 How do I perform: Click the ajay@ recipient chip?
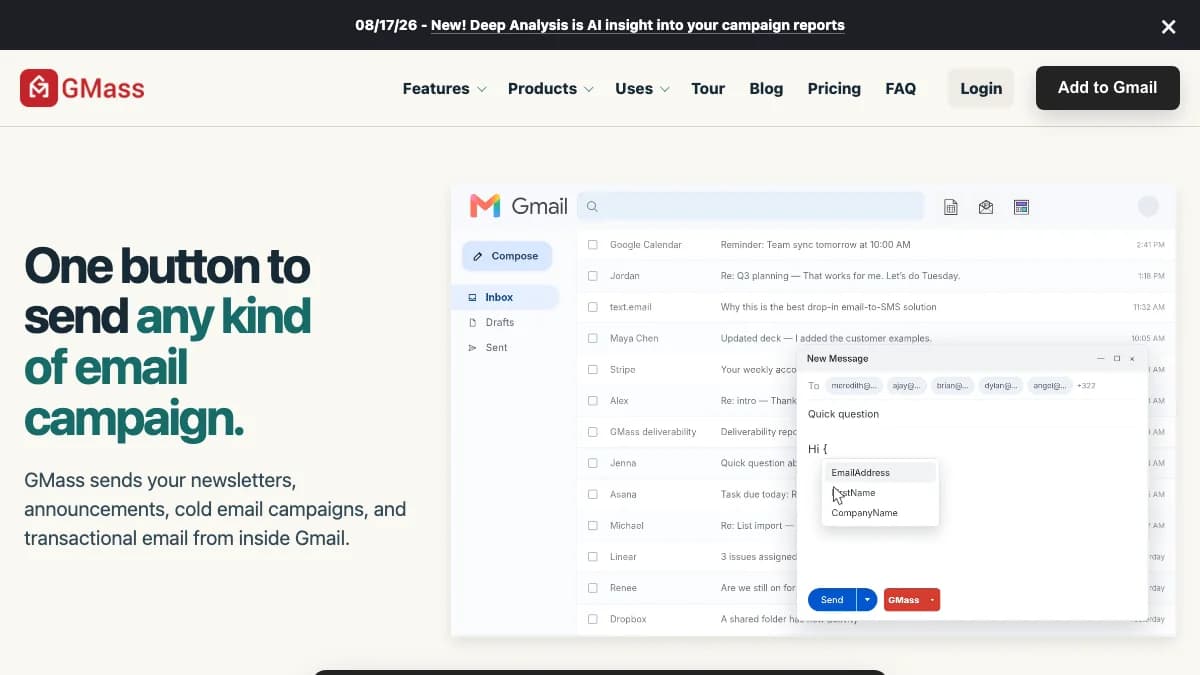point(905,385)
